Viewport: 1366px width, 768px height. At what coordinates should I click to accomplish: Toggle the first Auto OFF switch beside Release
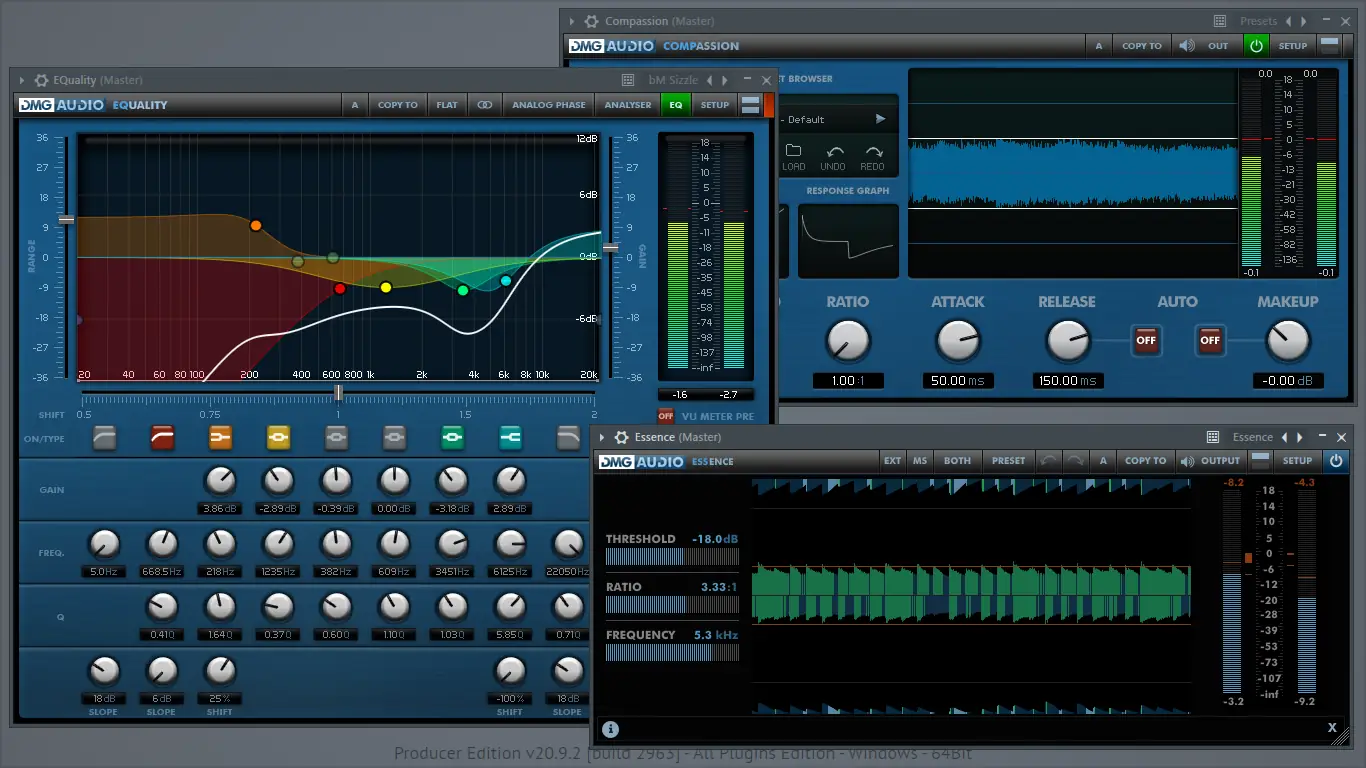click(x=1146, y=340)
